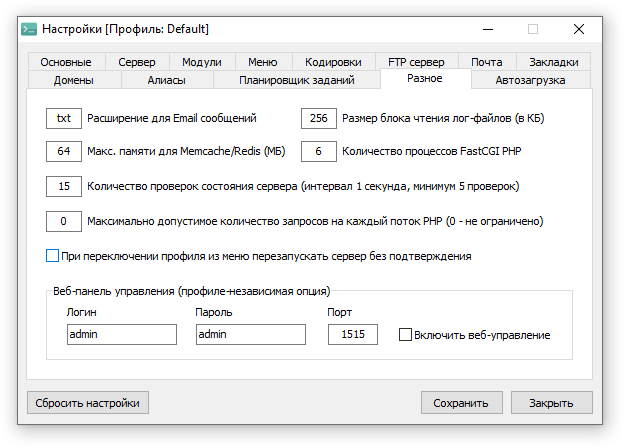Select the 'Порт' field showing 1515
The width and height of the screenshot is (624, 447).
(x=352, y=335)
